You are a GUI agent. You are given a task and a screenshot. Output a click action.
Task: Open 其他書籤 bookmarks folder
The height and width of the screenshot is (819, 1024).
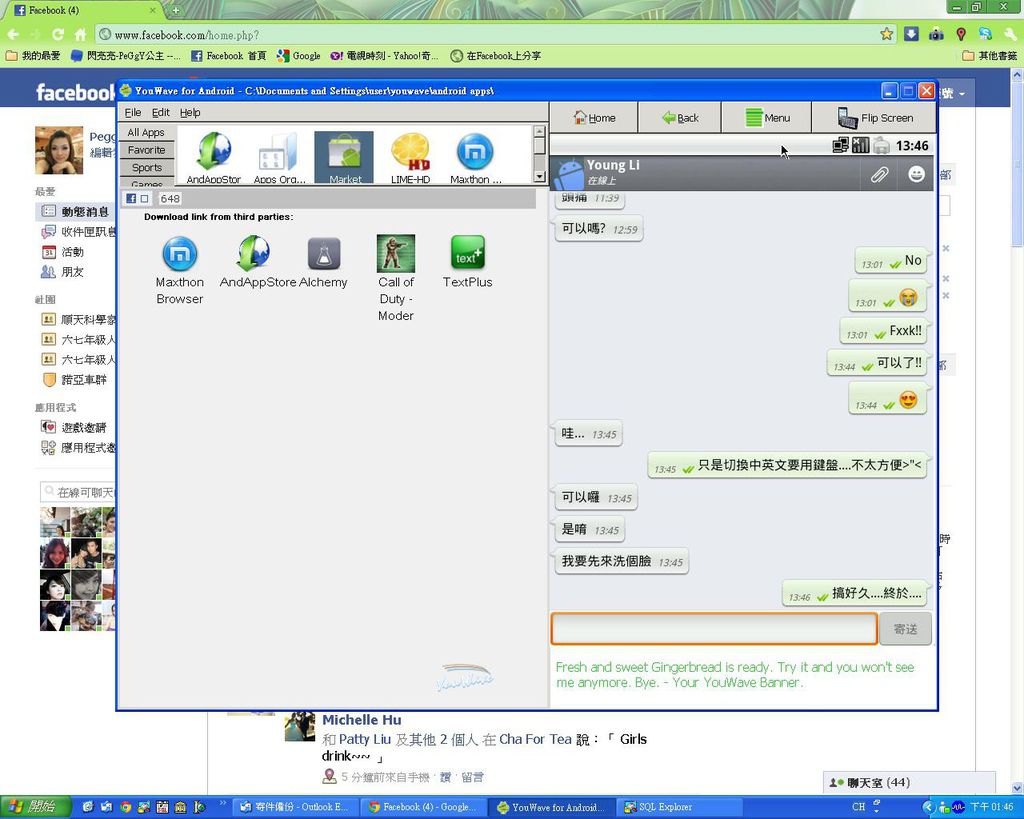[990, 56]
